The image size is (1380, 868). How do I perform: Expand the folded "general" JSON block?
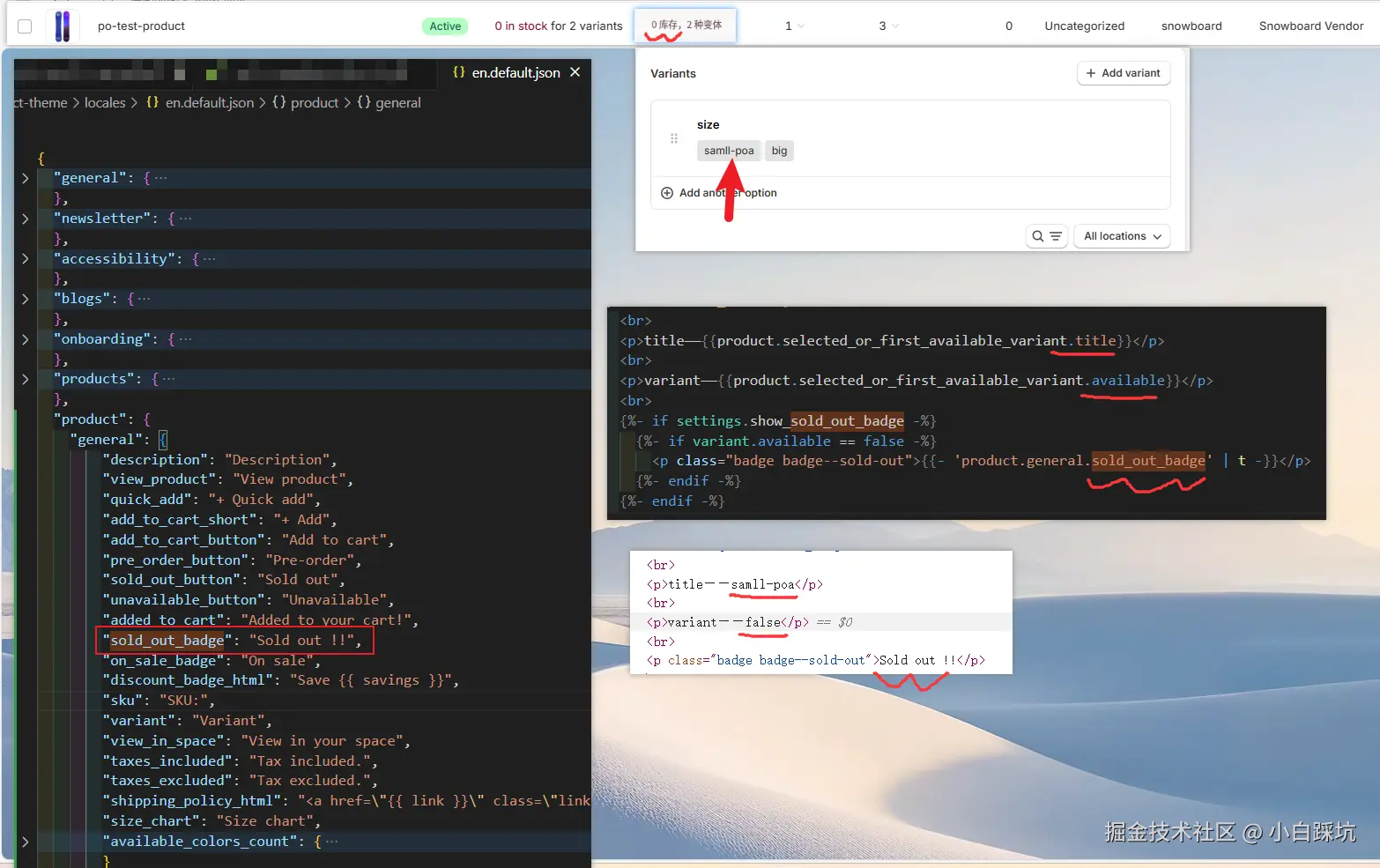pos(25,178)
